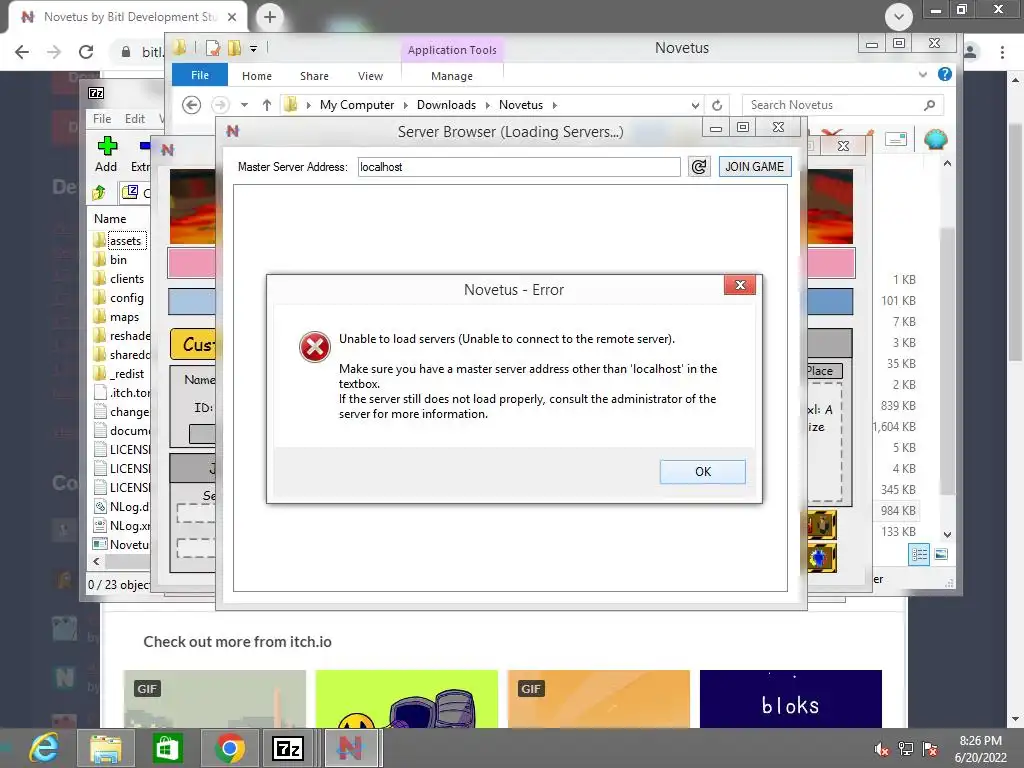The height and width of the screenshot is (768, 1024).
Task: Click Properties icon in Quick Access Toolbar
Action: [212, 48]
